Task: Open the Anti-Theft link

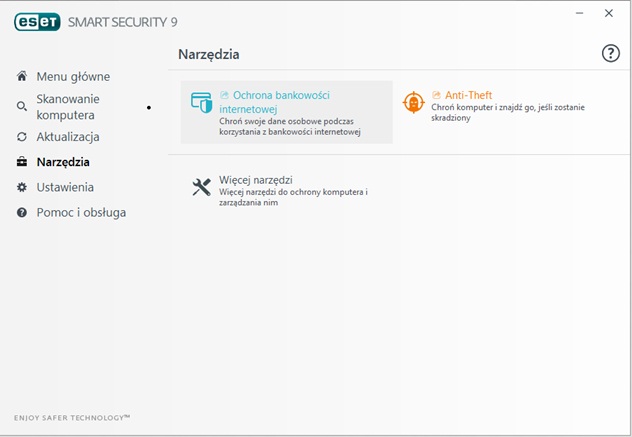Action: 468,95
